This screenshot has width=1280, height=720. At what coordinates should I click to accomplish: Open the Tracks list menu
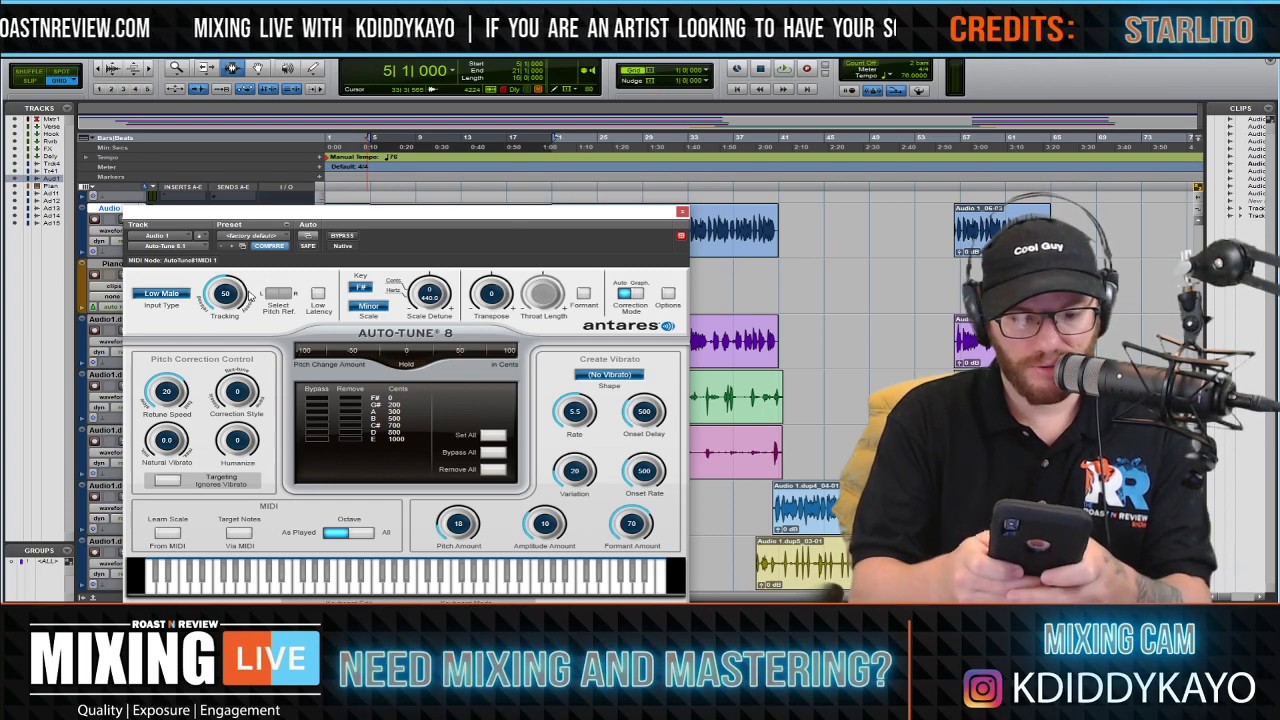click(x=67, y=108)
